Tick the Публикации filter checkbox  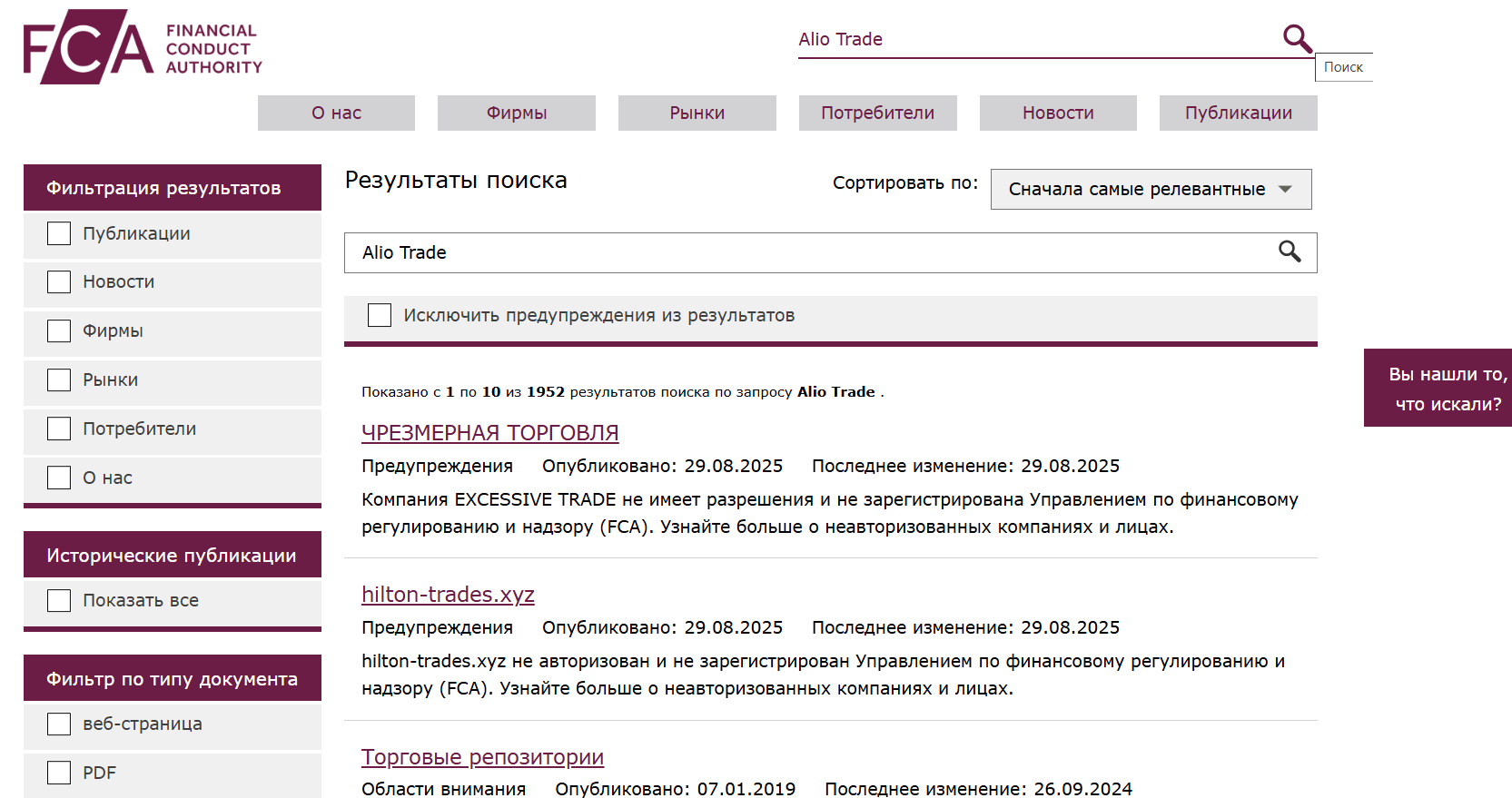click(59, 233)
